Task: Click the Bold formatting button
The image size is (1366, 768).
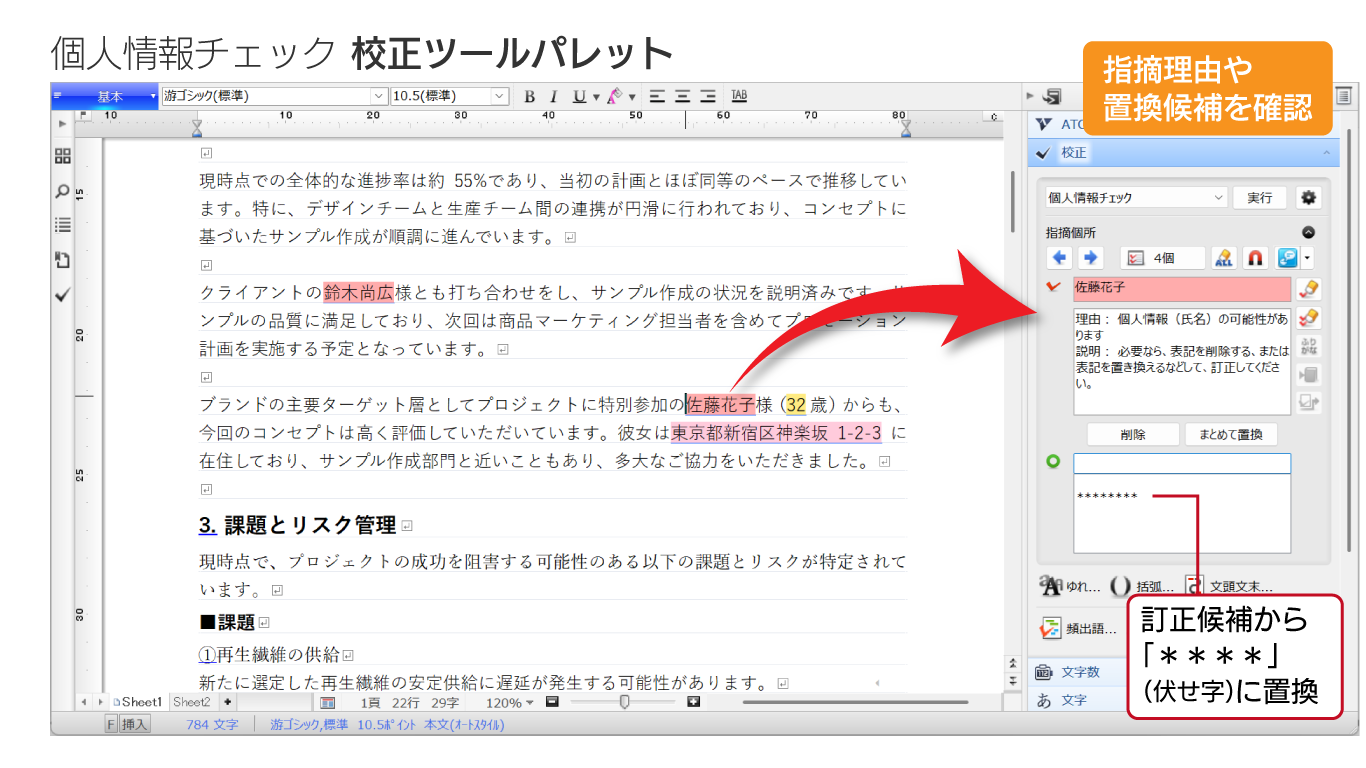Action: (530, 97)
